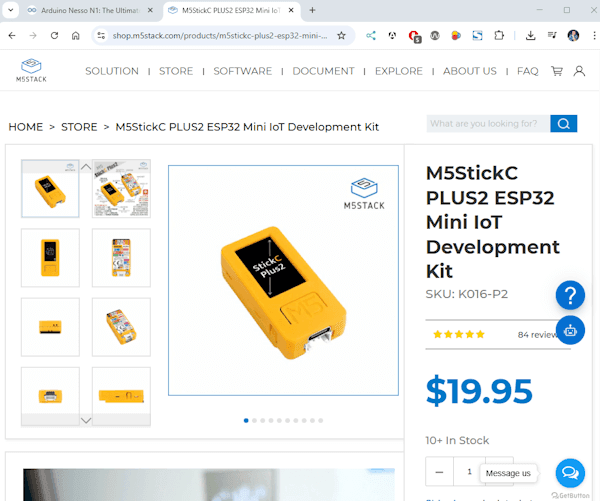Viewport: 600px width, 501px height.
Task: Open the SOLUTION menu
Action: click(x=112, y=71)
